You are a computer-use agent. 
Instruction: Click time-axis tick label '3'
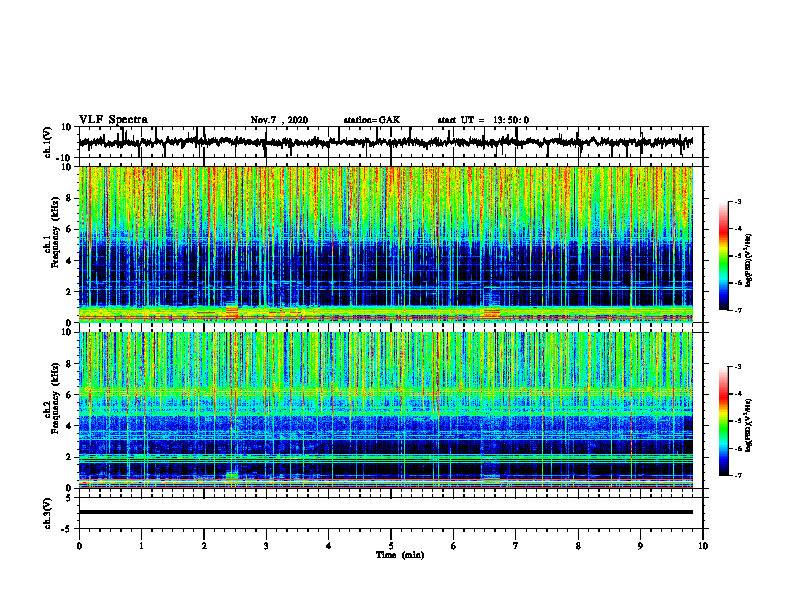pyautogui.click(x=266, y=546)
